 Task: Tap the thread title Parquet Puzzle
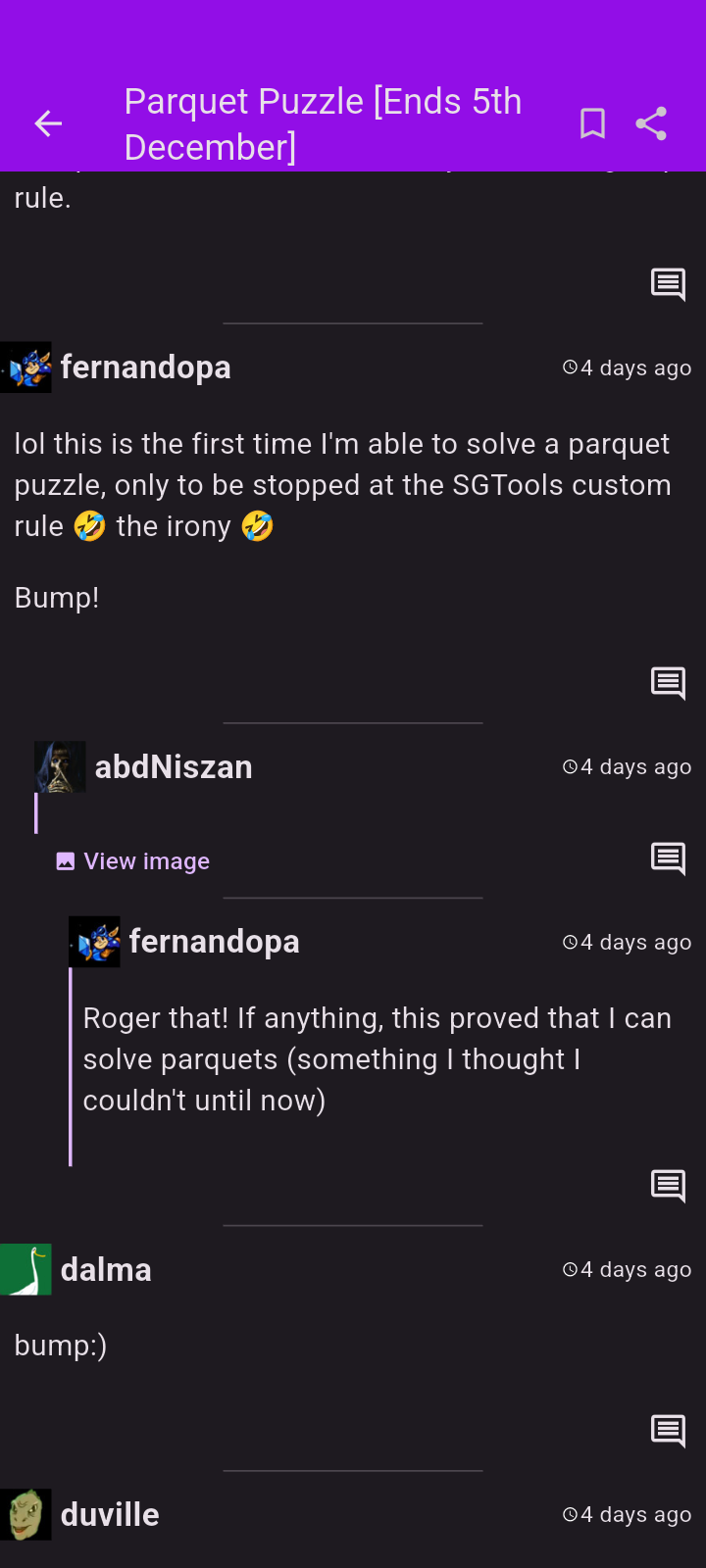323,123
